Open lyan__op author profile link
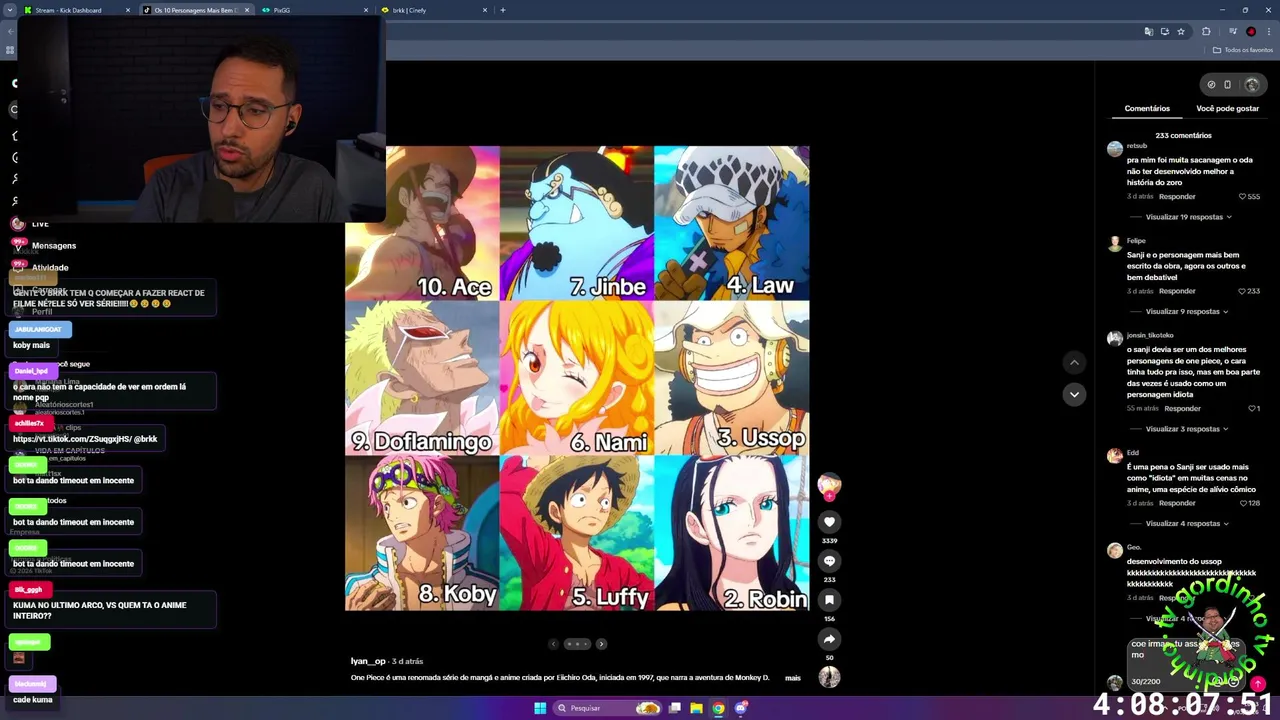 click(368, 661)
